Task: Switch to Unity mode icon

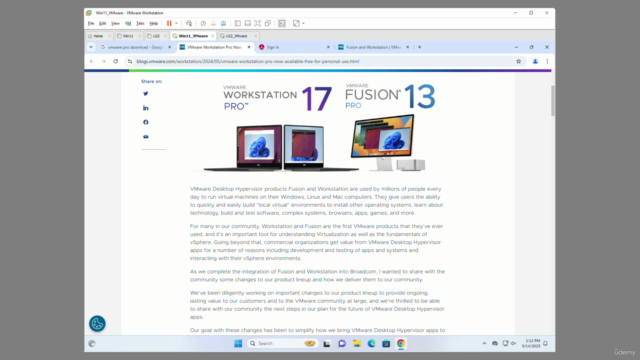Action: pyautogui.click(x=268, y=24)
